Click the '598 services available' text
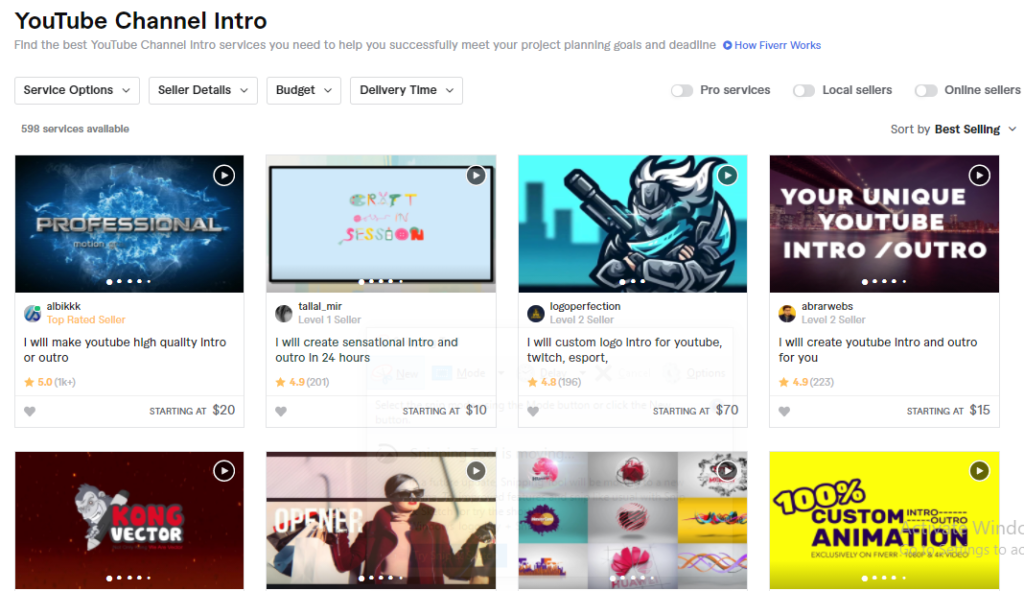1024x591 pixels. 75,129
